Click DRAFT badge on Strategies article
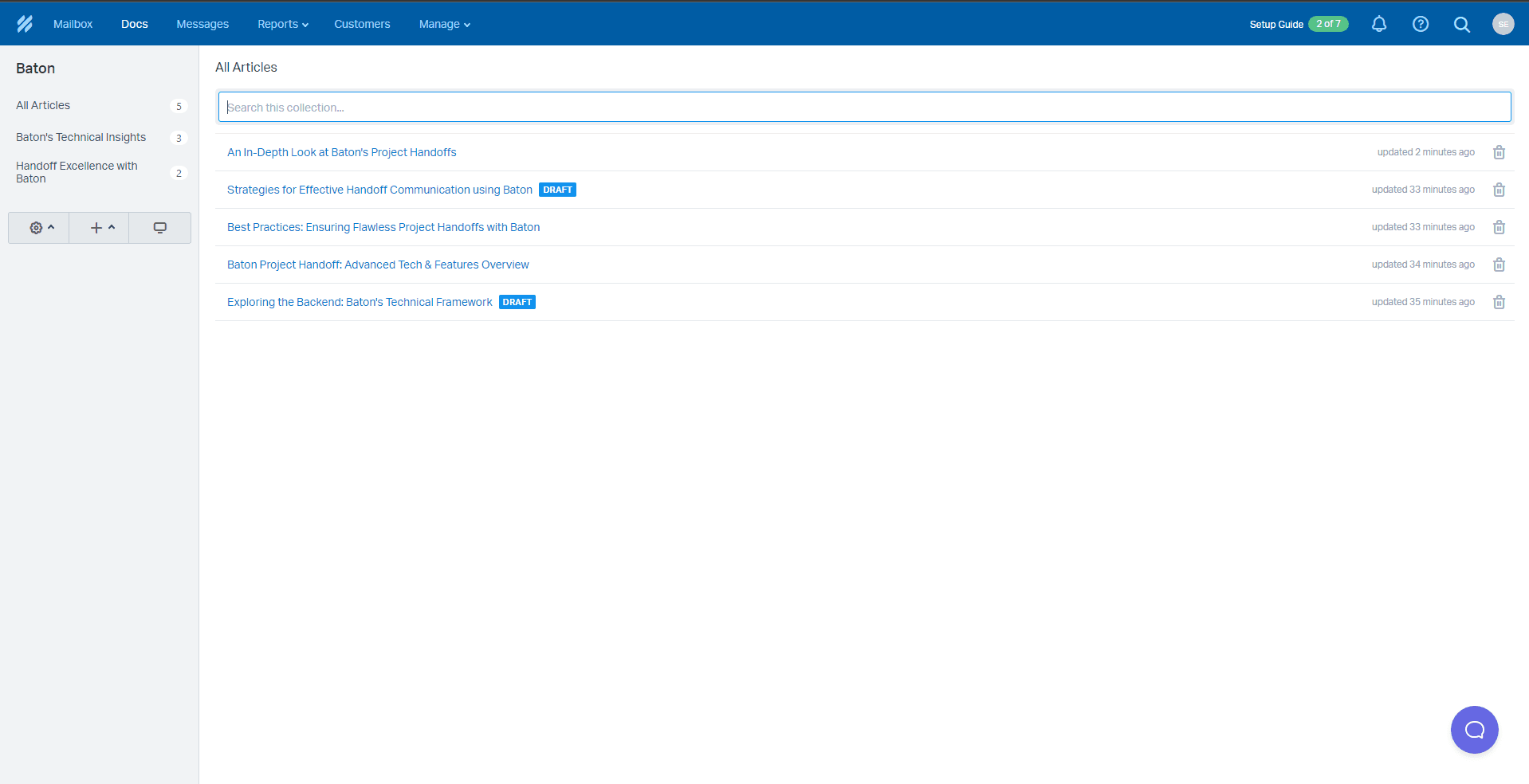 click(x=557, y=190)
